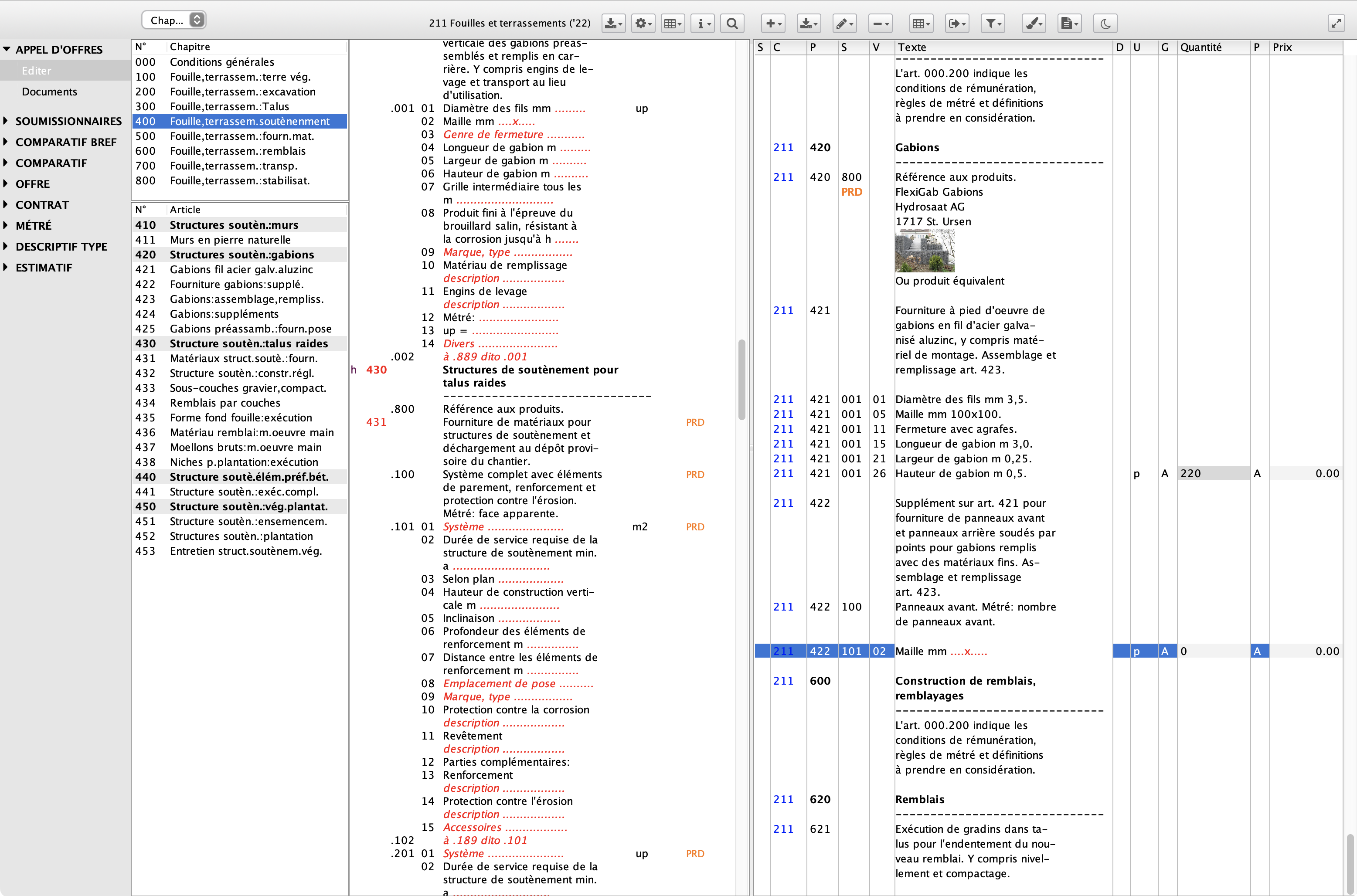Open the catalog table view menu left of the info button
The width and height of the screenshot is (1357, 896).
point(673,24)
